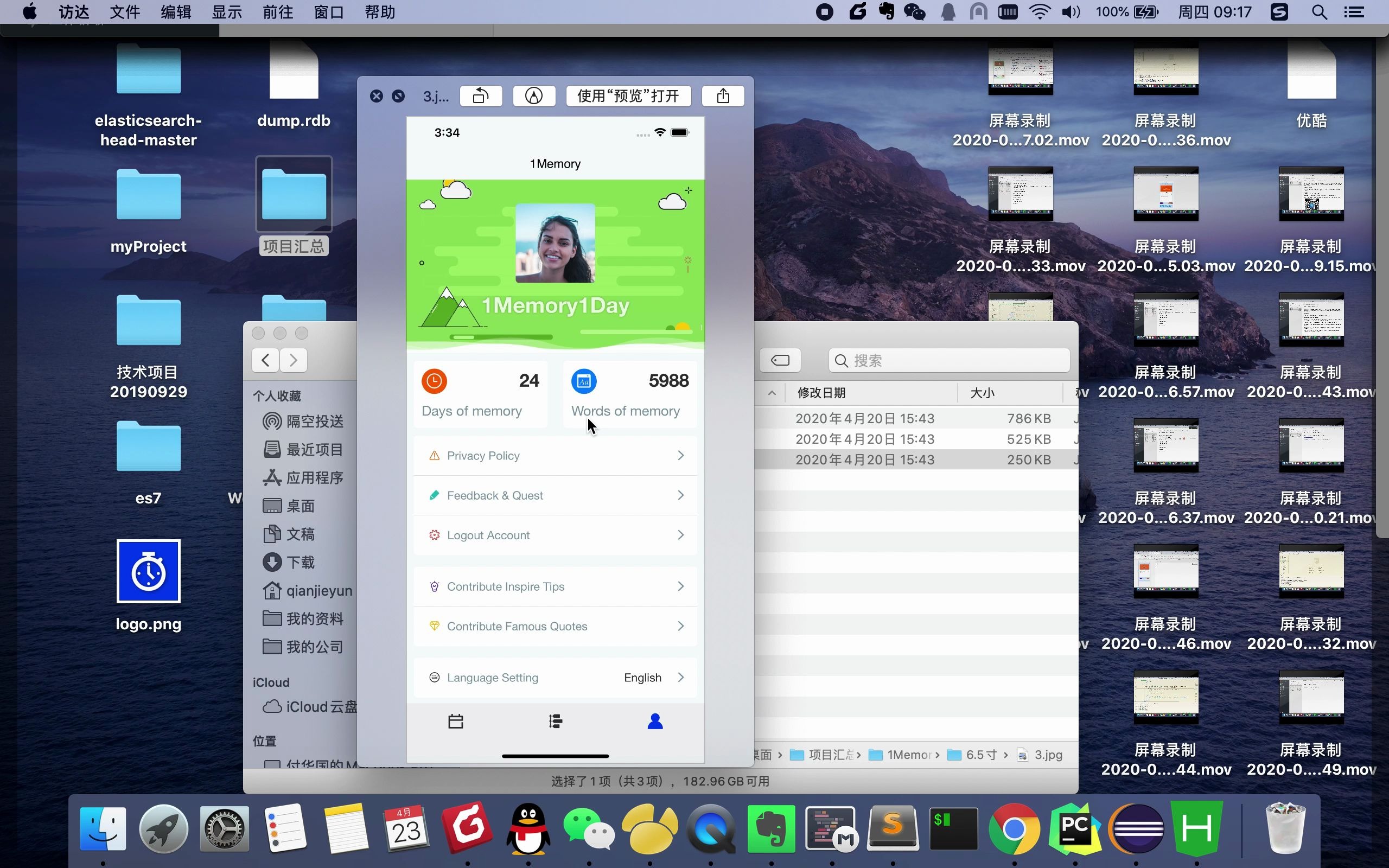
Task: Click the Days of memory fire icon
Action: (x=433, y=381)
